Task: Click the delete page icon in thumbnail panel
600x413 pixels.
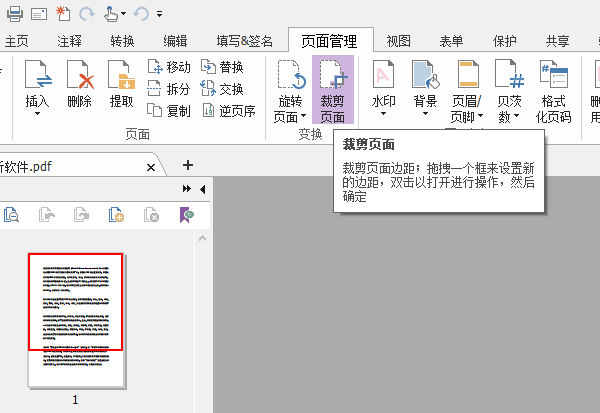Action: (151, 215)
